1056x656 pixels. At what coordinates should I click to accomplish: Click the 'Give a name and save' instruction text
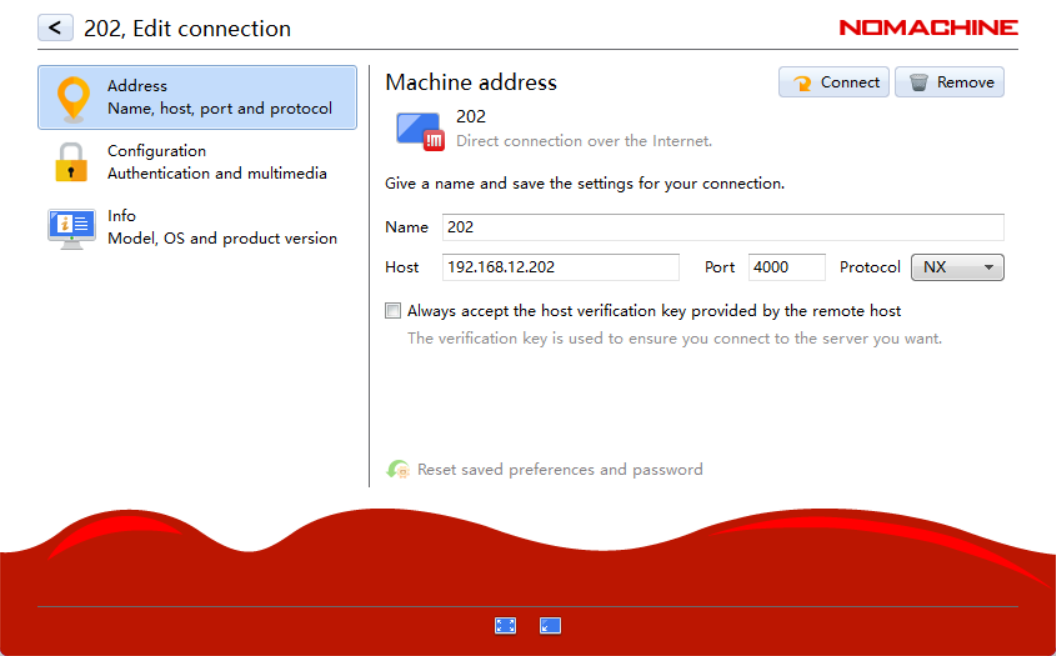[585, 183]
